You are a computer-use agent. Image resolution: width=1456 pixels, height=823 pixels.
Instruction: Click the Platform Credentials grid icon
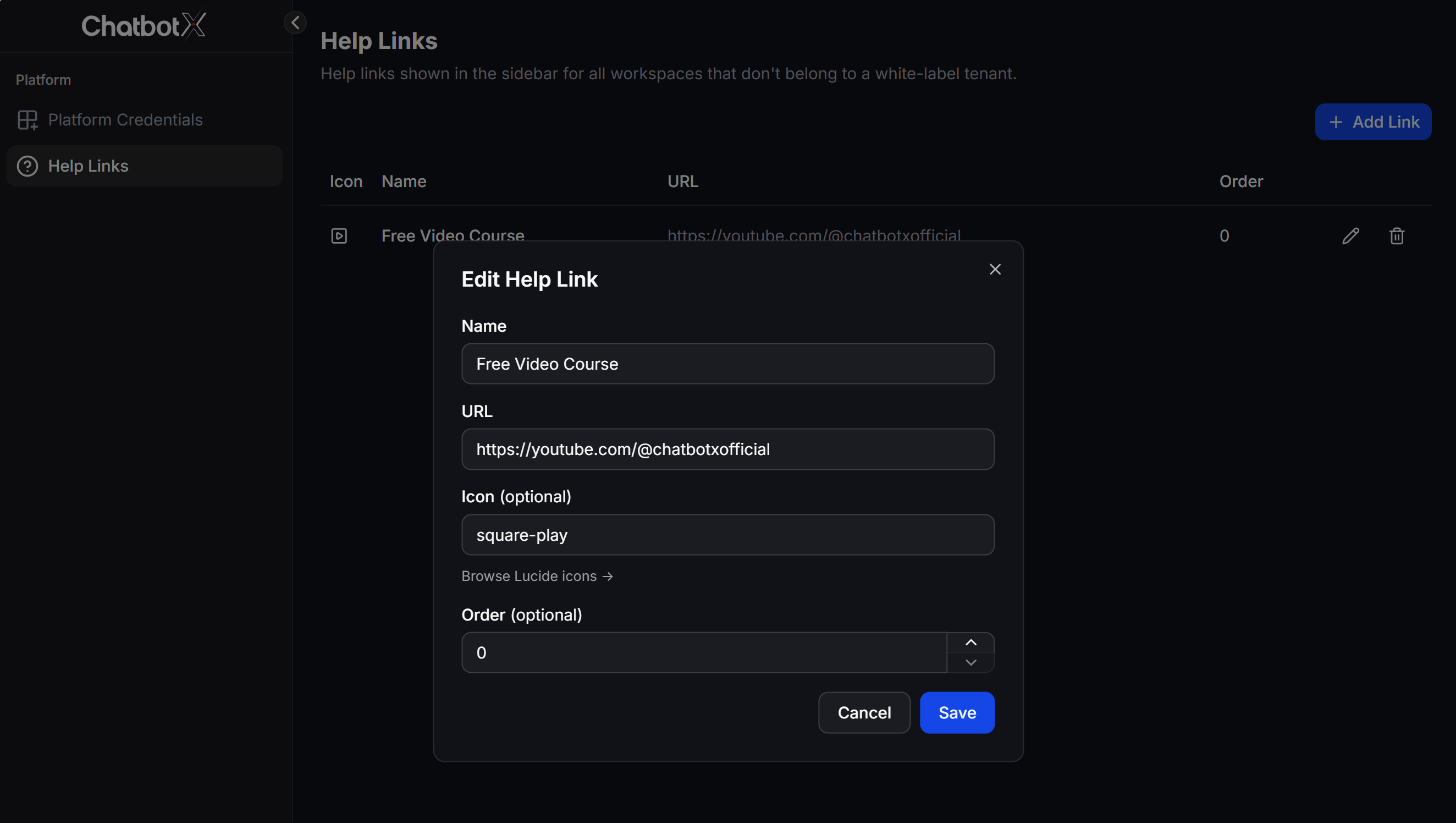point(27,120)
